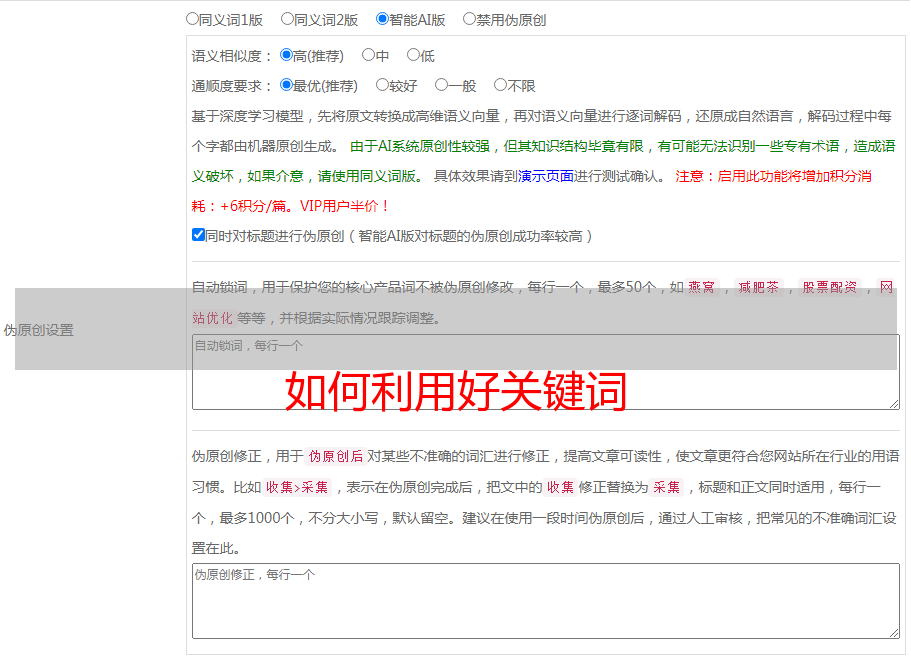Click the 通顺度要求 label
The height and width of the screenshot is (658, 911).
coord(231,87)
